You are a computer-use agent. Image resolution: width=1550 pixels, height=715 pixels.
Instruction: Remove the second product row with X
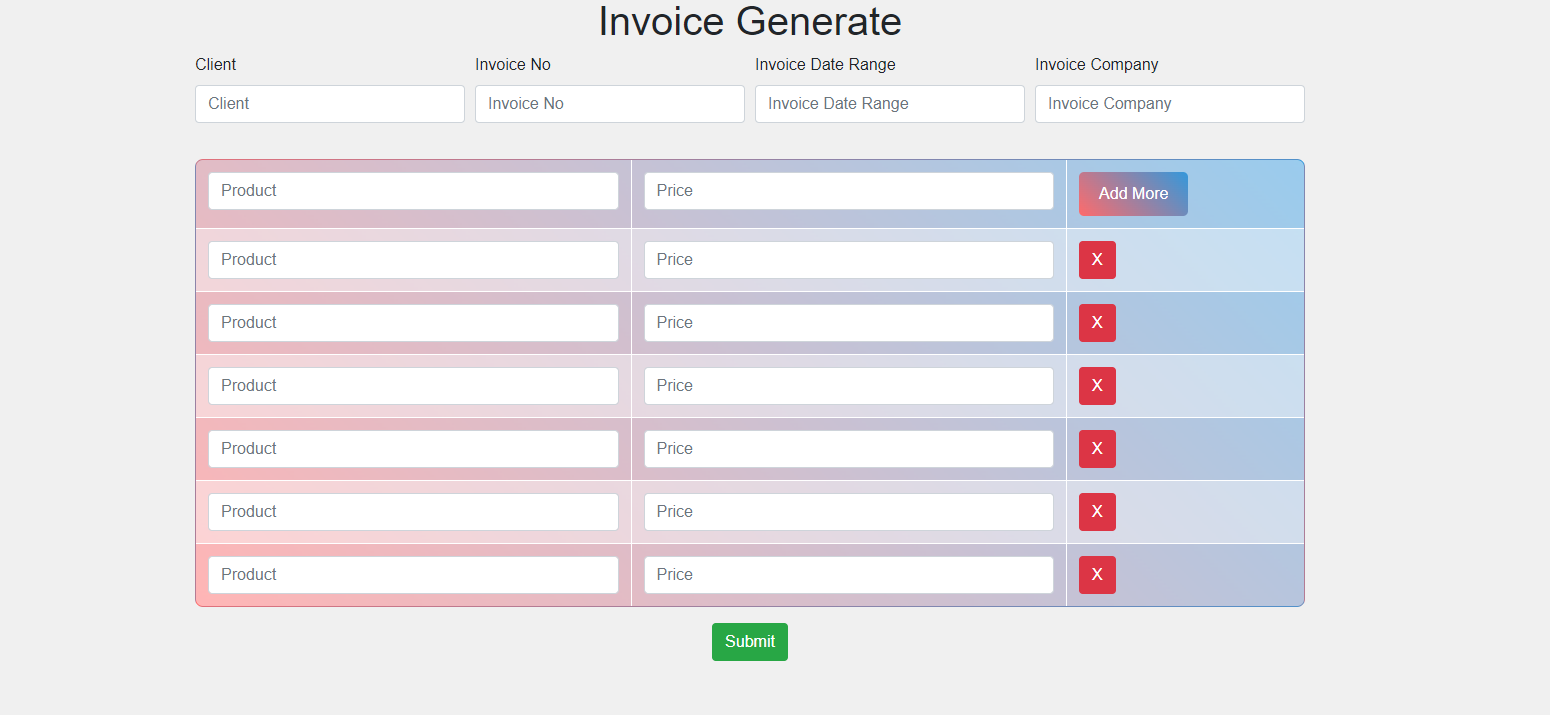[1097, 260]
